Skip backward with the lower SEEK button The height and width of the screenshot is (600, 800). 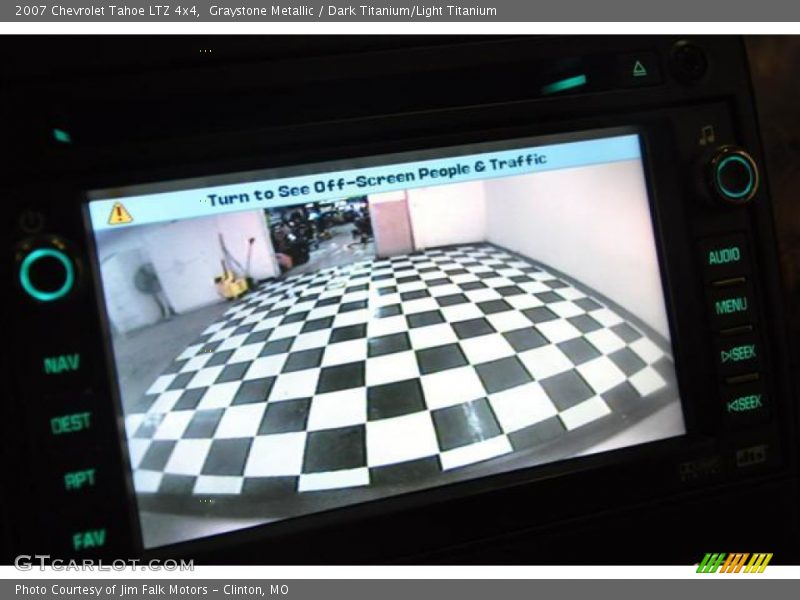click(744, 404)
